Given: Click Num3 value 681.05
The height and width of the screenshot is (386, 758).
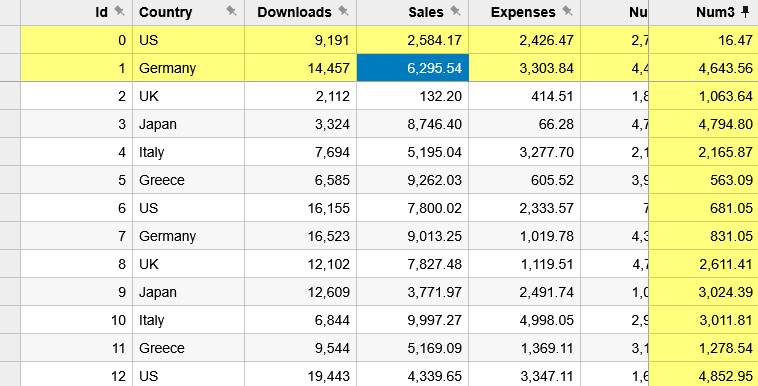Looking at the screenshot, I should pos(703,208).
